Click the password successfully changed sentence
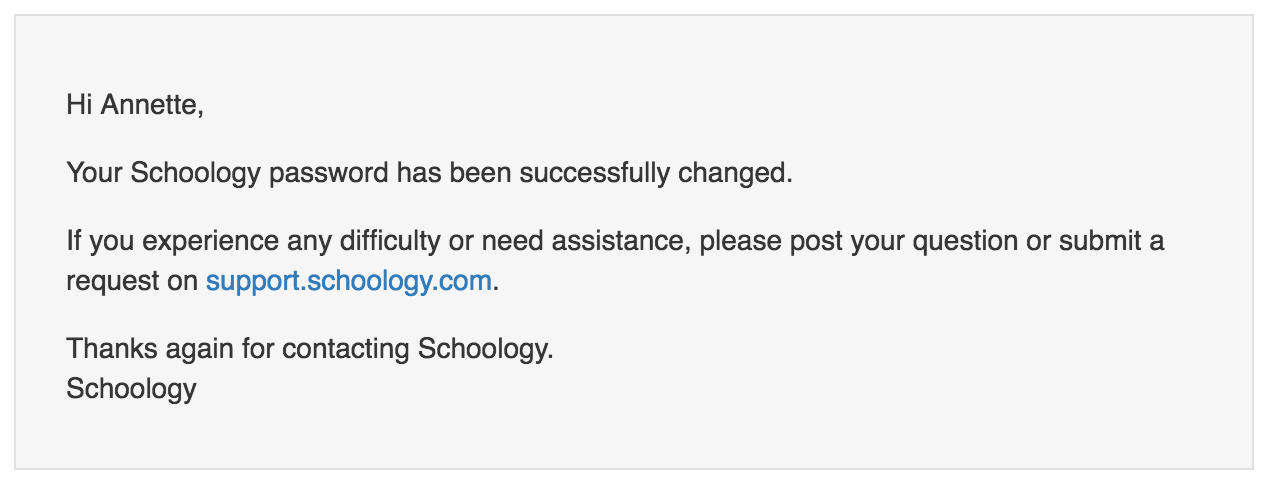 click(x=429, y=173)
